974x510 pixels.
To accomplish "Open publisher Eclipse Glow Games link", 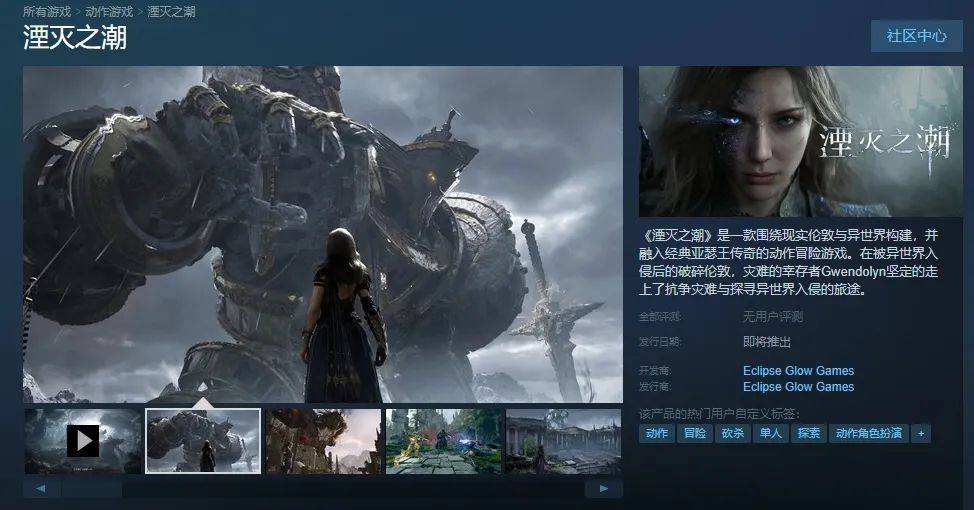I will click(798, 387).
